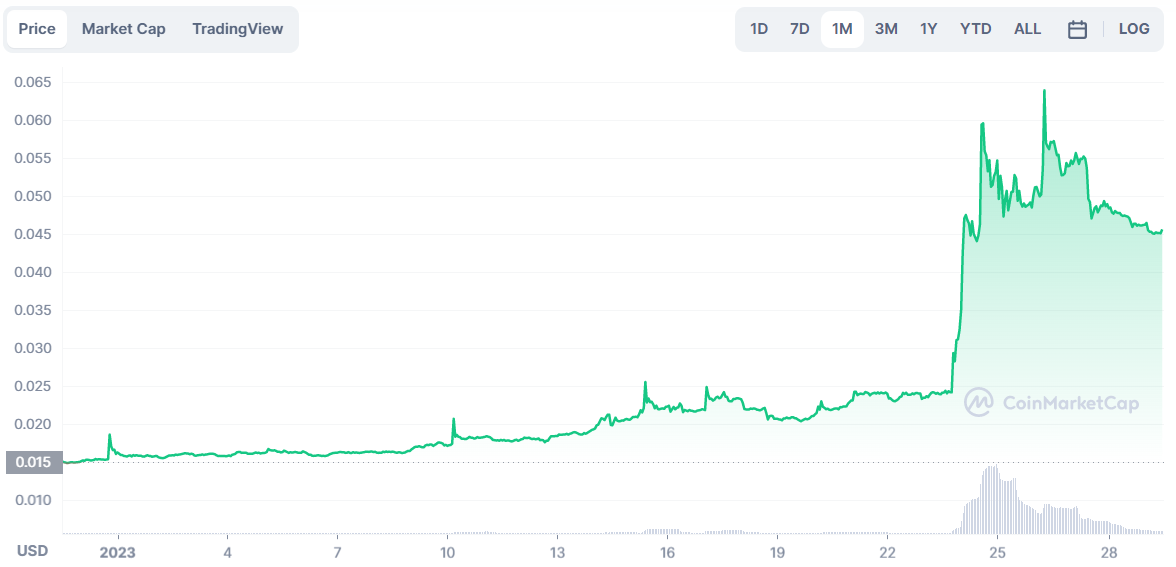The height and width of the screenshot is (567, 1176).
Task: Select the YTD time range
Action: 976,29
